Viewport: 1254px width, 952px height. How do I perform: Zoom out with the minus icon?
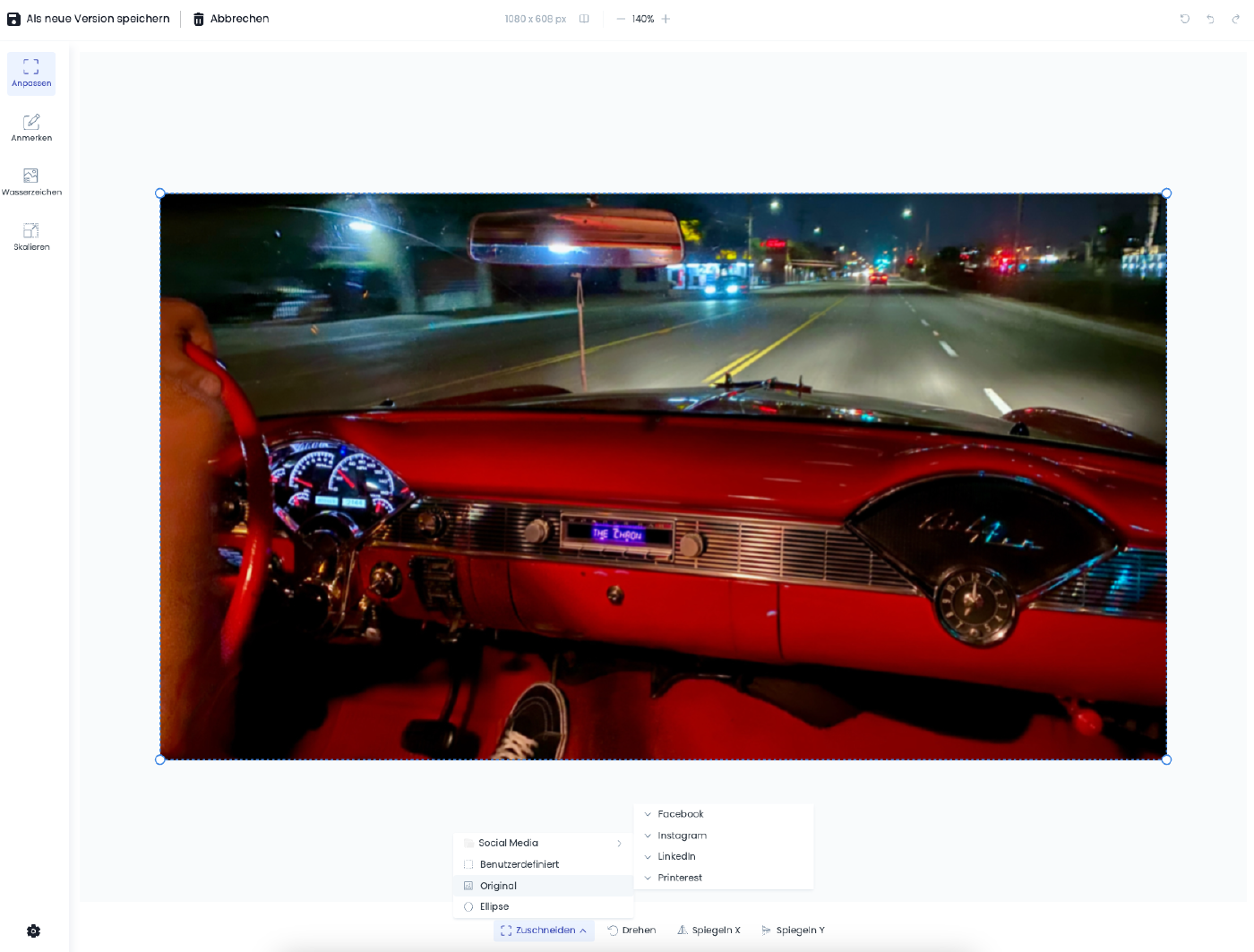[621, 19]
